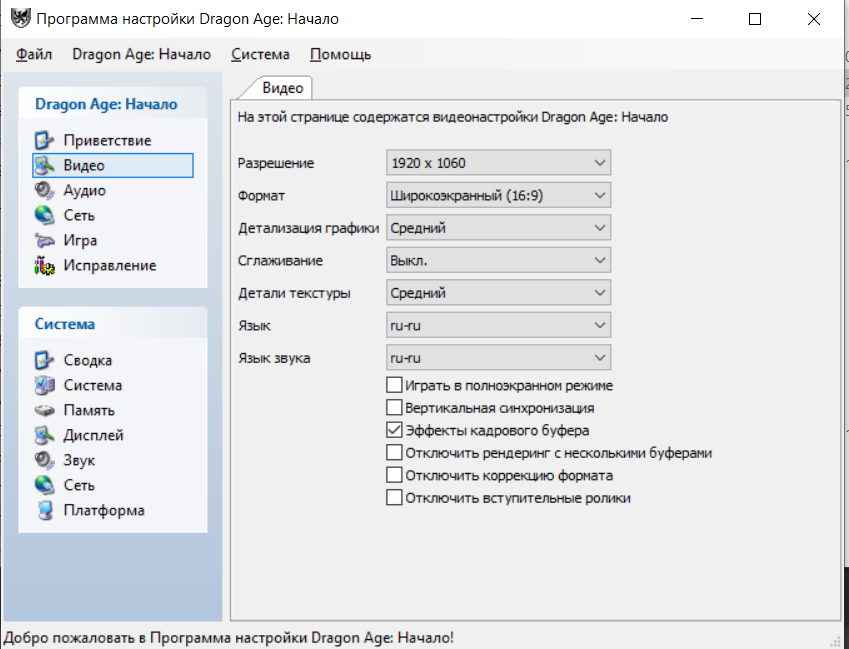
Task: Open the Аудио settings label
Action: [x=84, y=190]
